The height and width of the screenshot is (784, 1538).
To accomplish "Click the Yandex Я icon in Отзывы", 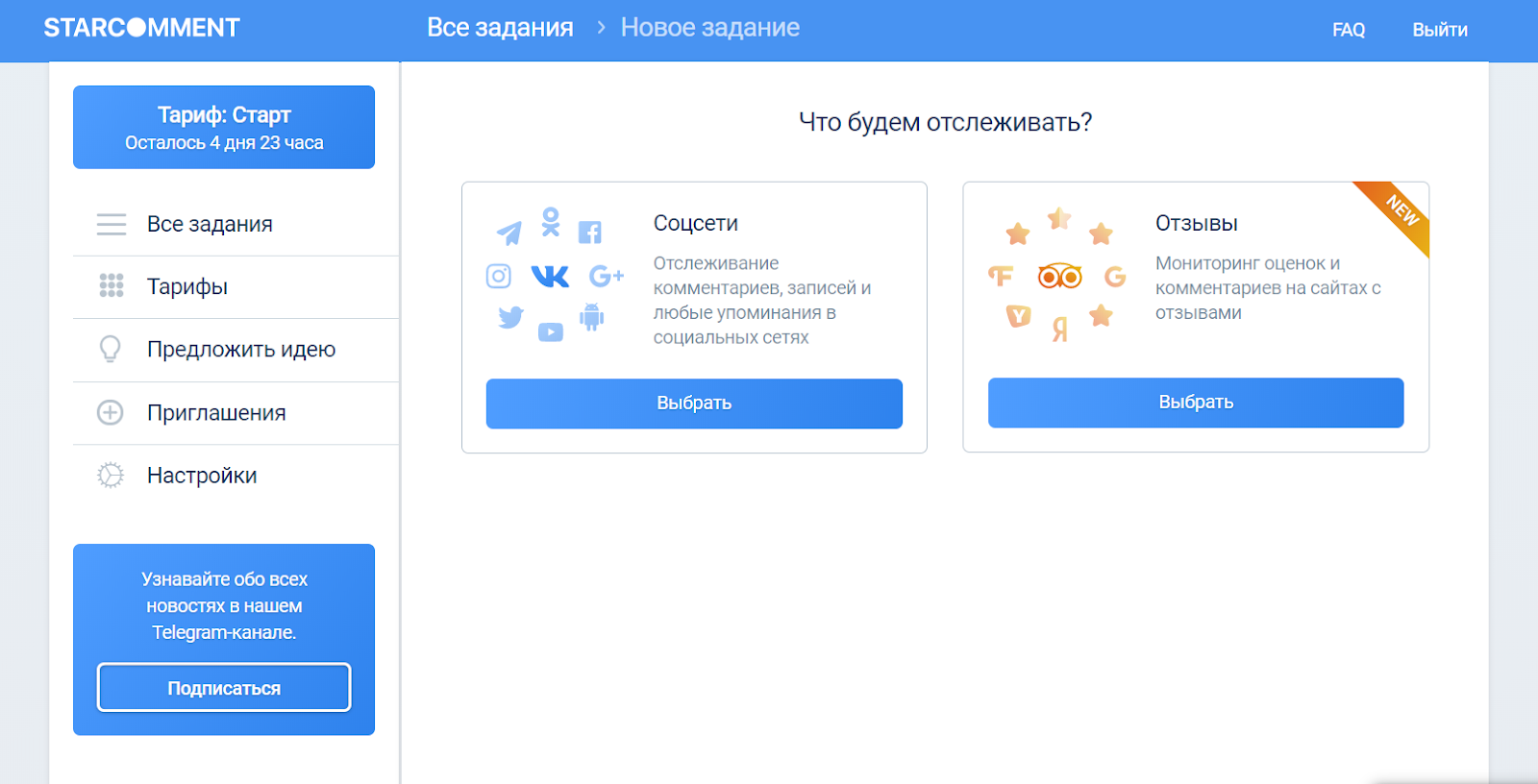I will pyautogui.click(x=1059, y=330).
